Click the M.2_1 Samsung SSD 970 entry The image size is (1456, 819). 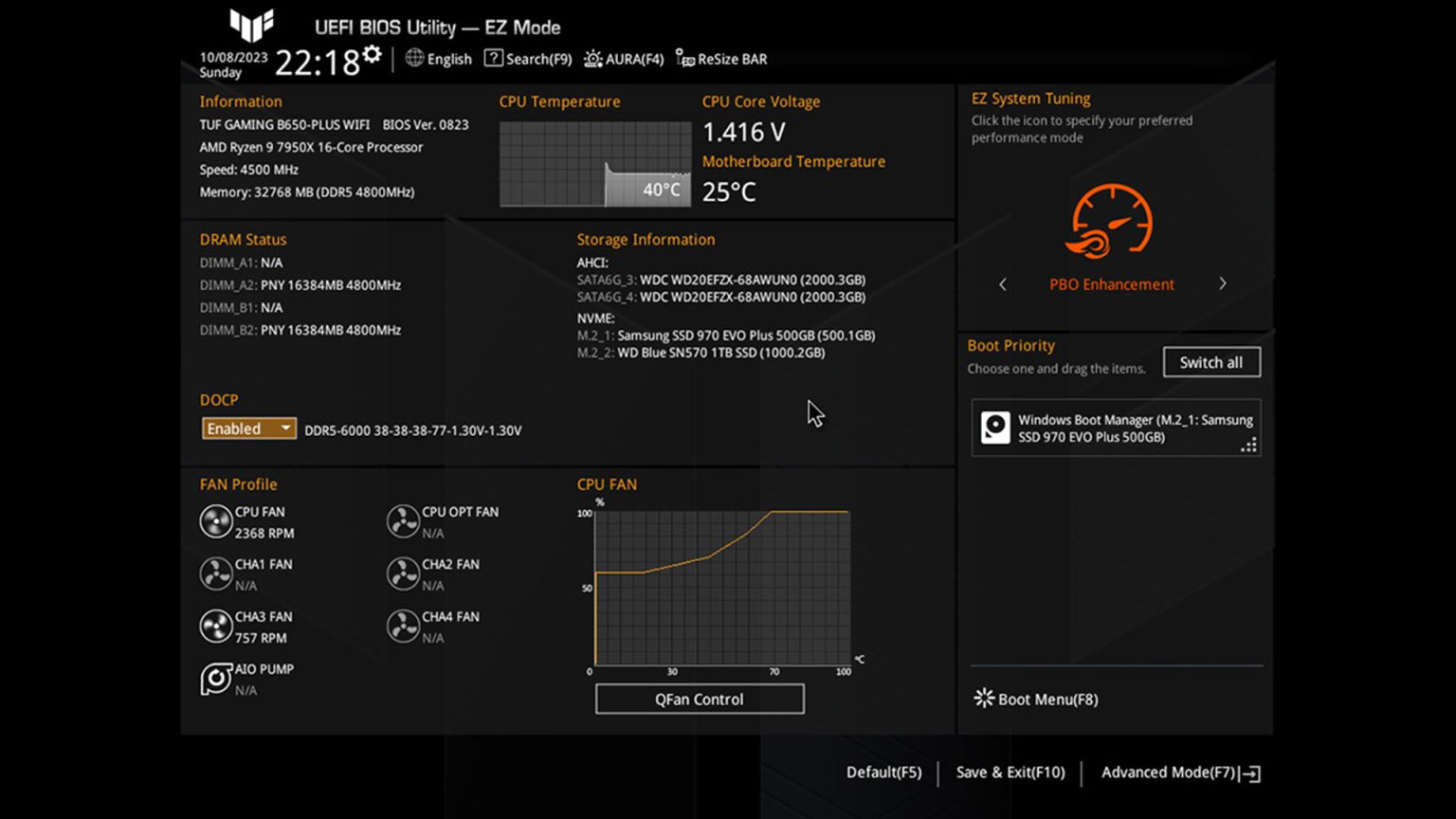pyautogui.click(x=726, y=336)
